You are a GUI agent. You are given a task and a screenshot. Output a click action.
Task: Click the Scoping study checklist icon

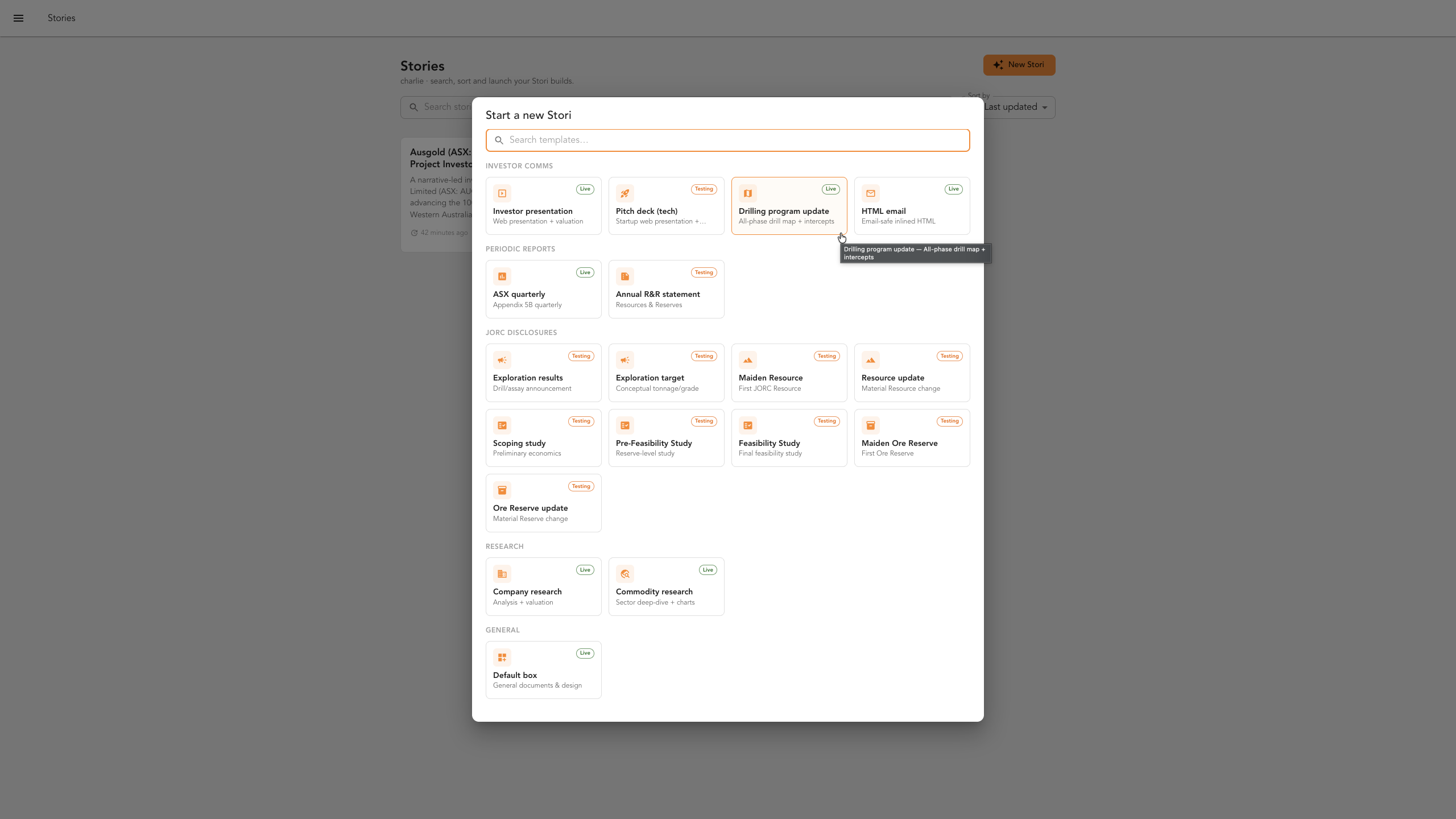(x=502, y=425)
